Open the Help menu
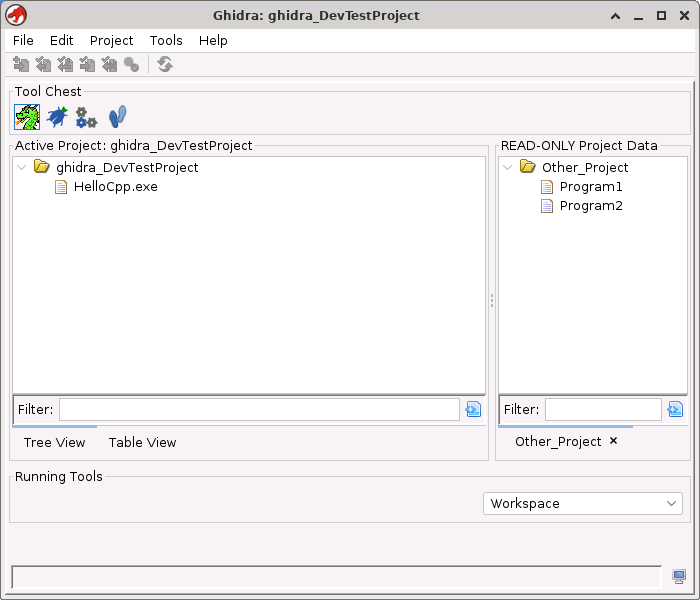This screenshot has width=700, height=600. point(213,40)
